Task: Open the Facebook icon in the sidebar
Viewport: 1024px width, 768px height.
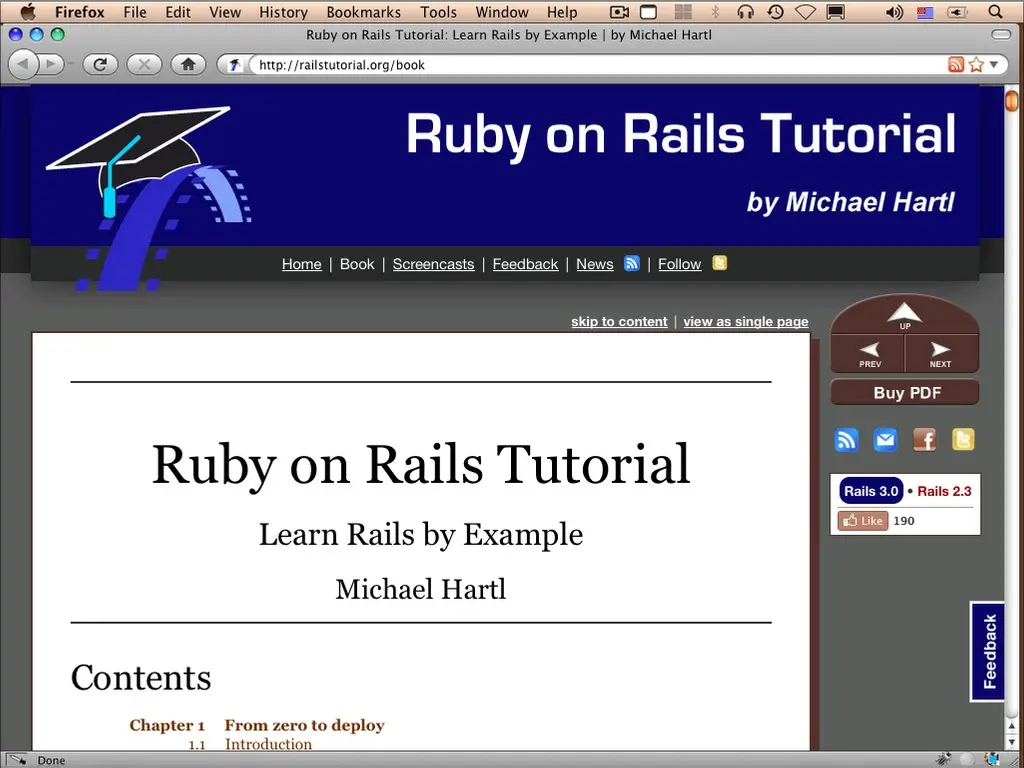Action: pos(924,440)
